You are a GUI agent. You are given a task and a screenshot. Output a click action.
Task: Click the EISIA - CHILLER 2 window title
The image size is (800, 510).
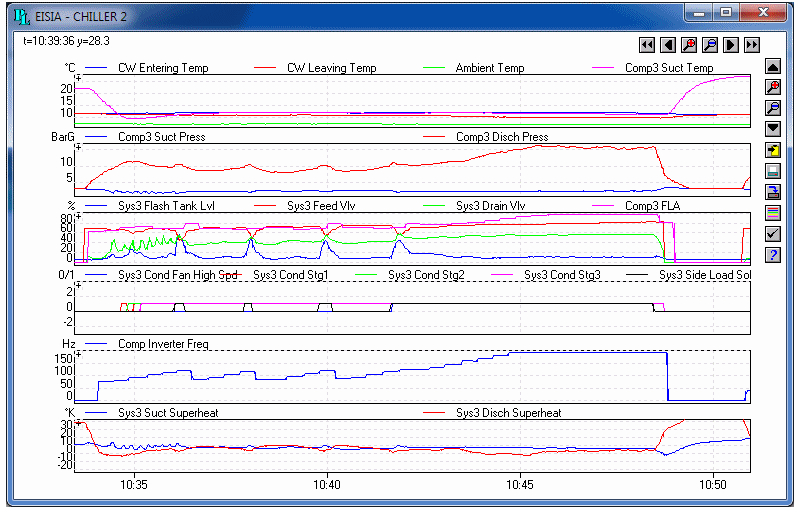pos(81,16)
